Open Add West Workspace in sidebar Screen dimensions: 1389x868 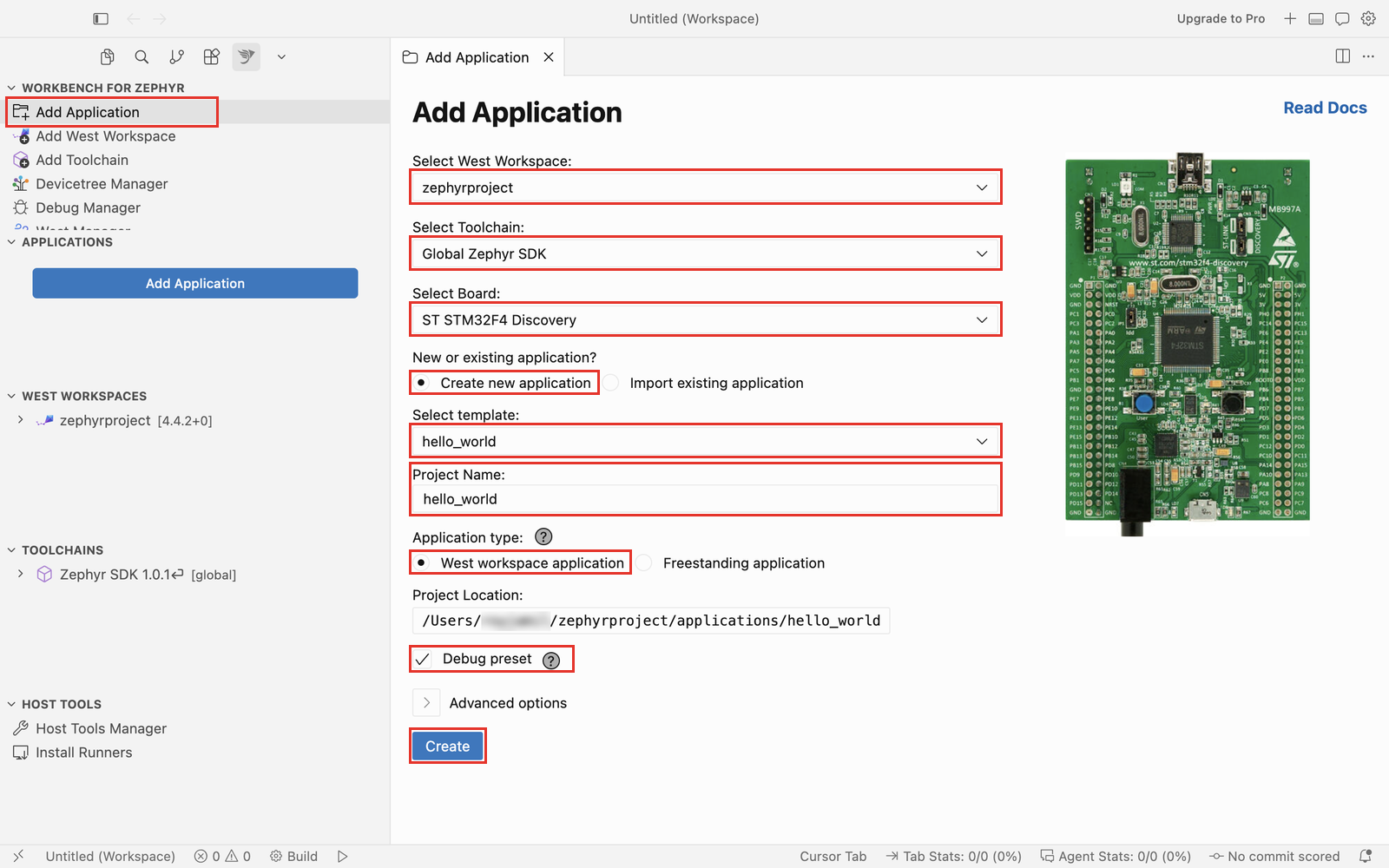(105, 136)
